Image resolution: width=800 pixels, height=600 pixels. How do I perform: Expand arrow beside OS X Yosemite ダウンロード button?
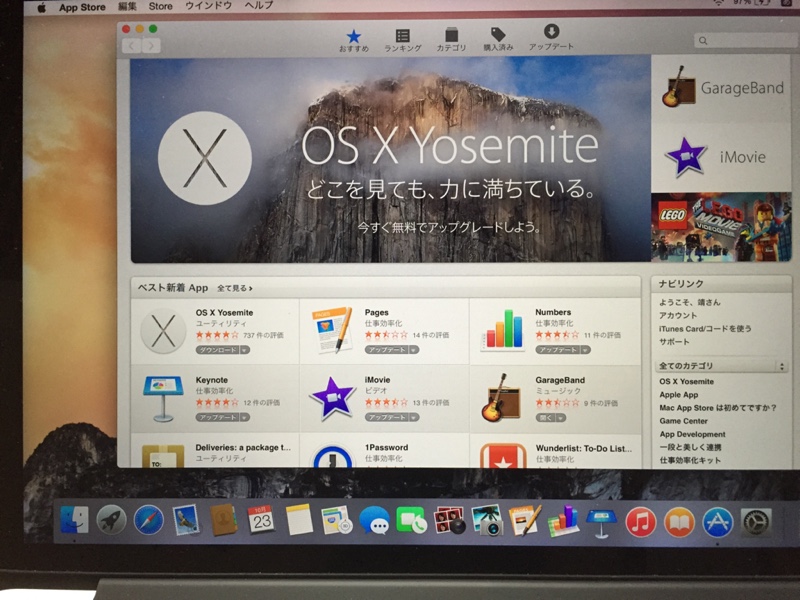pyautogui.click(x=244, y=350)
